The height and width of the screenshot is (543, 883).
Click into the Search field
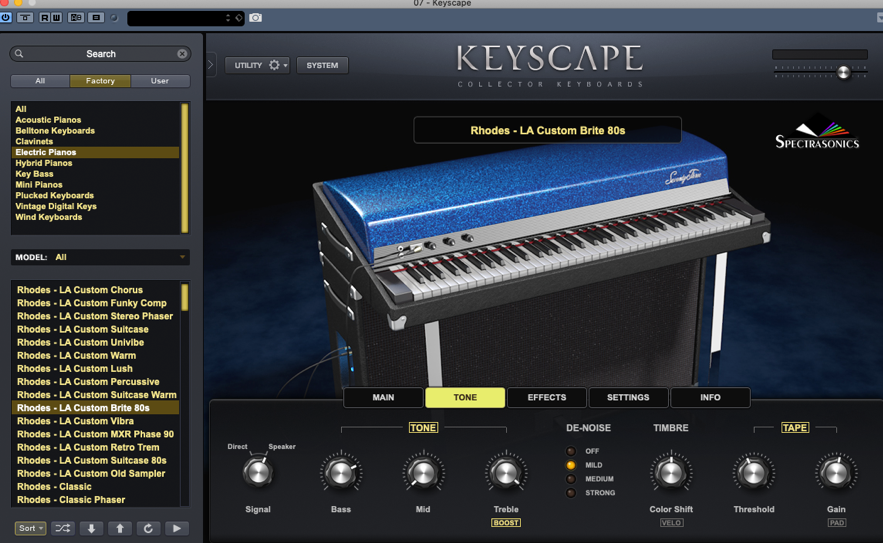(100, 54)
